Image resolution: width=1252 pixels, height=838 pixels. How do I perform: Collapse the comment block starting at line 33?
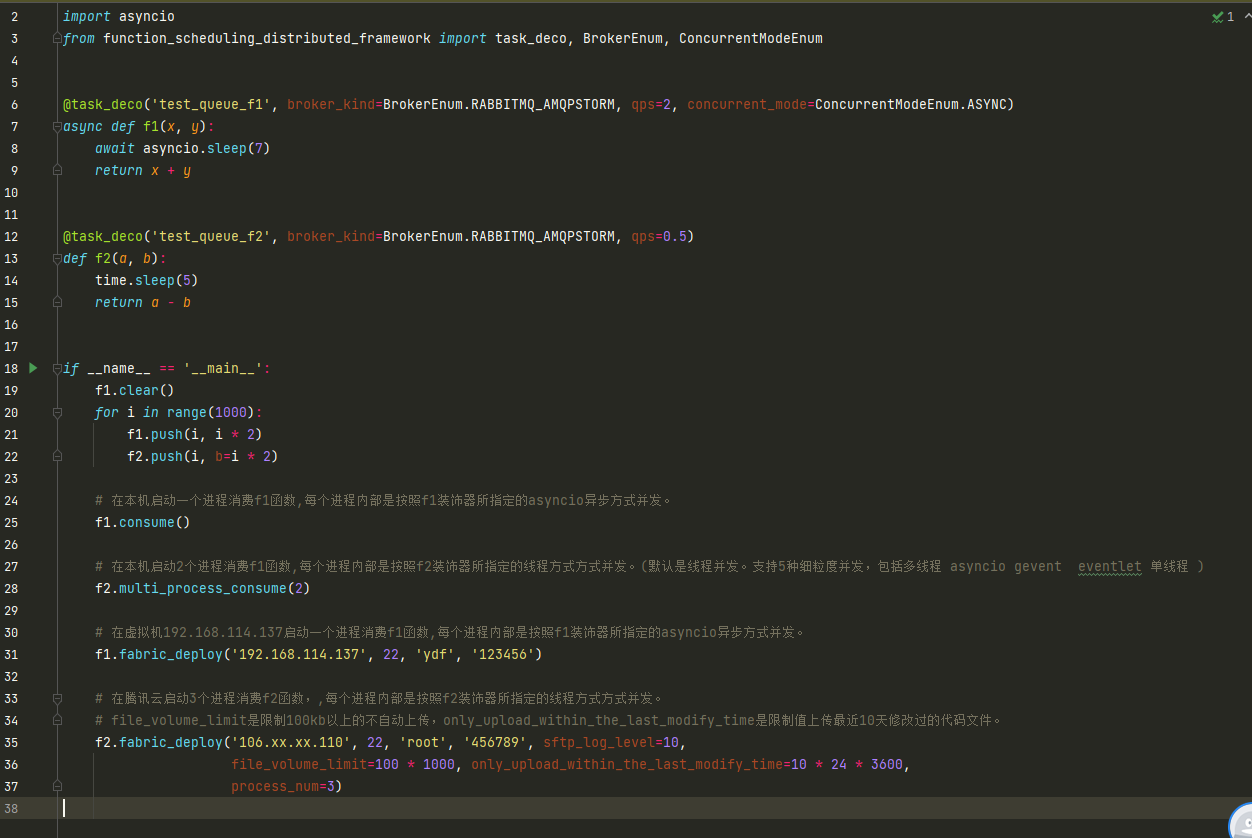coord(57,698)
